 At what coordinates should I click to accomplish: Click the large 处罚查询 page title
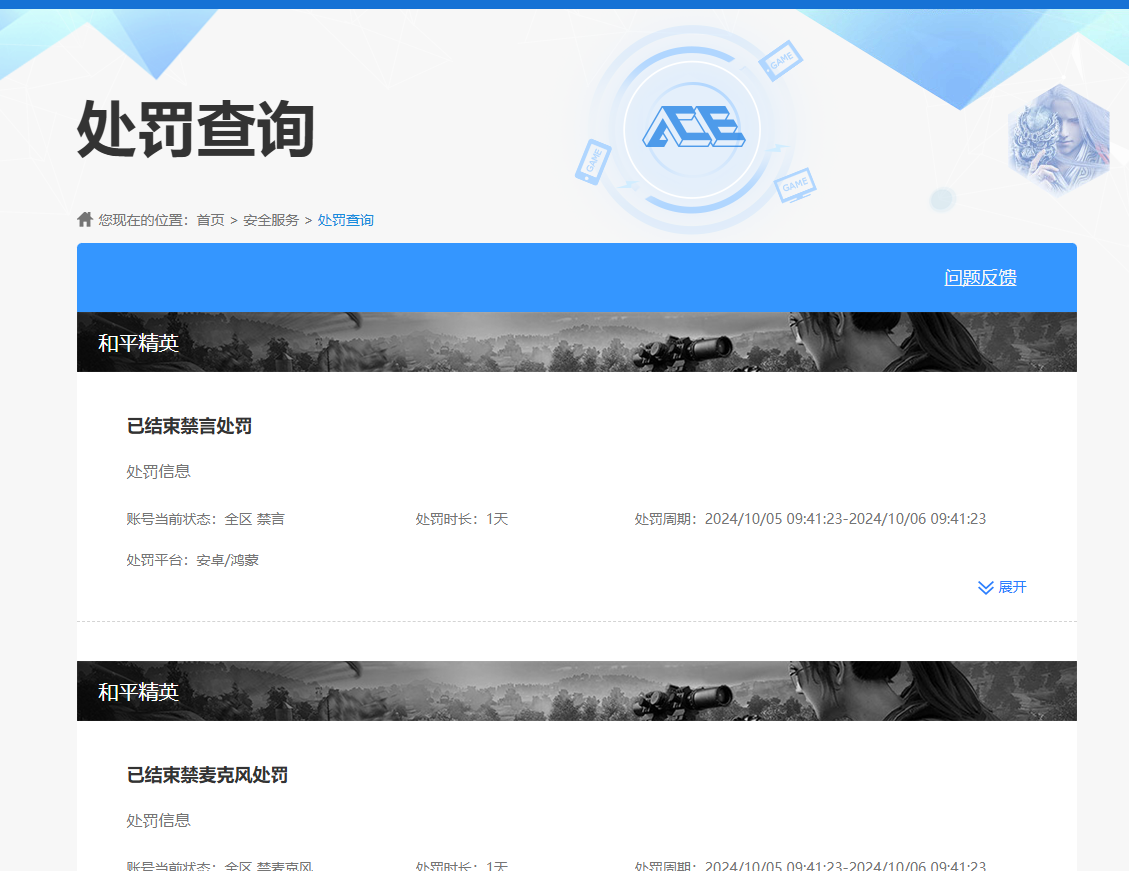tap(196, 129)
